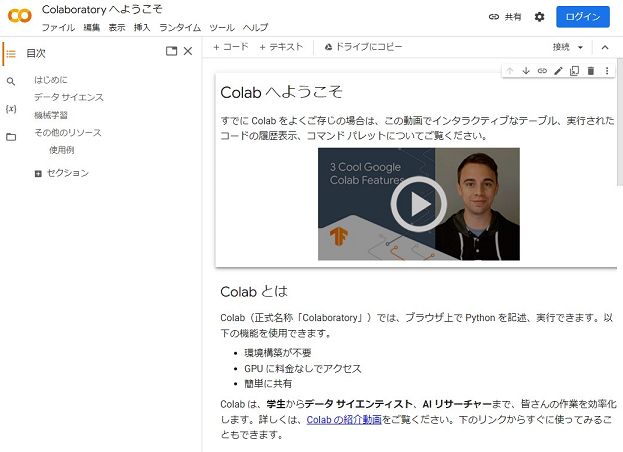Image resolution: width=623 pixels, height=452 pixels.
Task: Go to the その他のリソース section
Action: tap(68, 133)
